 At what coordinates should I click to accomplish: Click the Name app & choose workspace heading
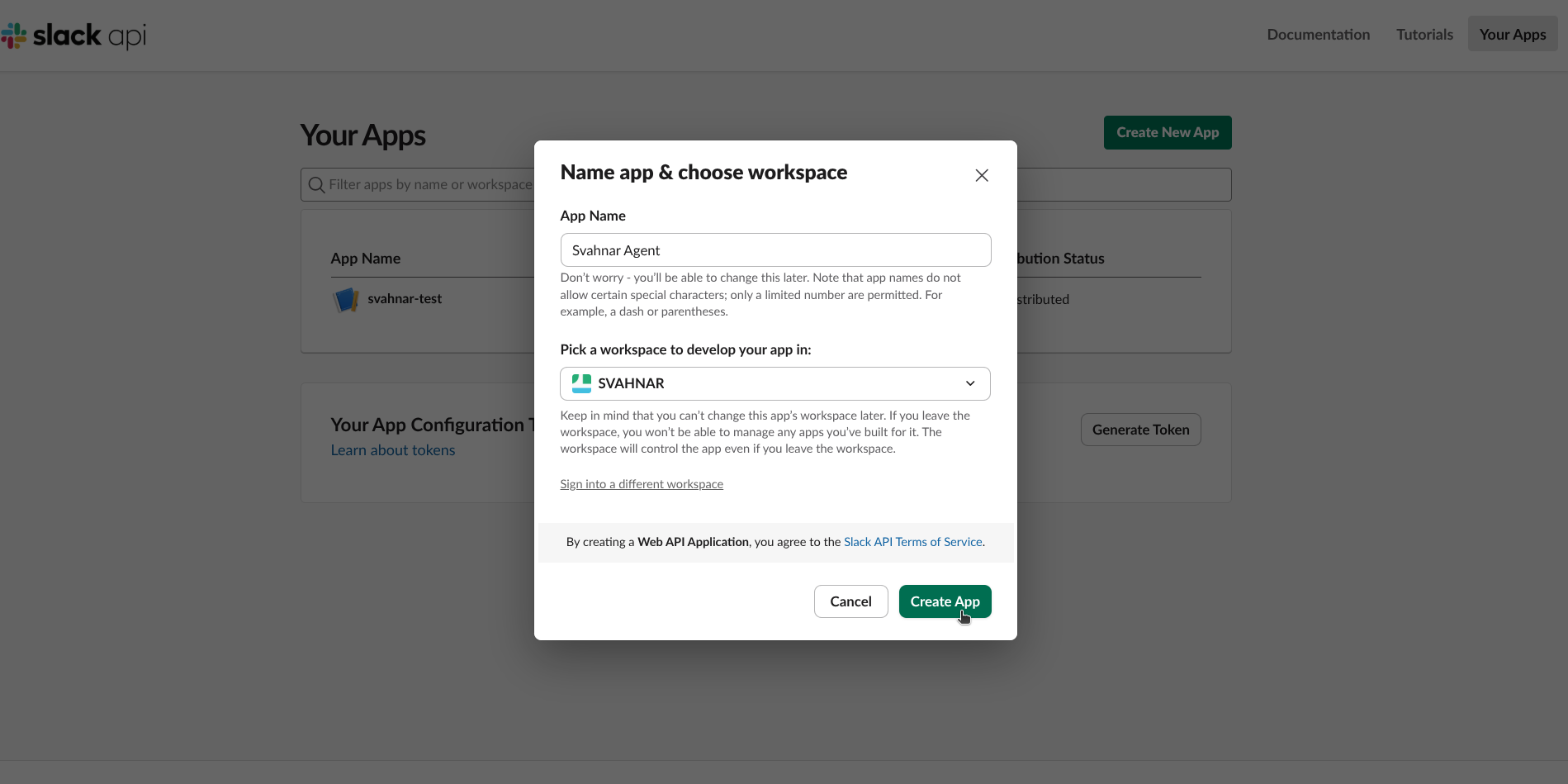pos(703,173)
